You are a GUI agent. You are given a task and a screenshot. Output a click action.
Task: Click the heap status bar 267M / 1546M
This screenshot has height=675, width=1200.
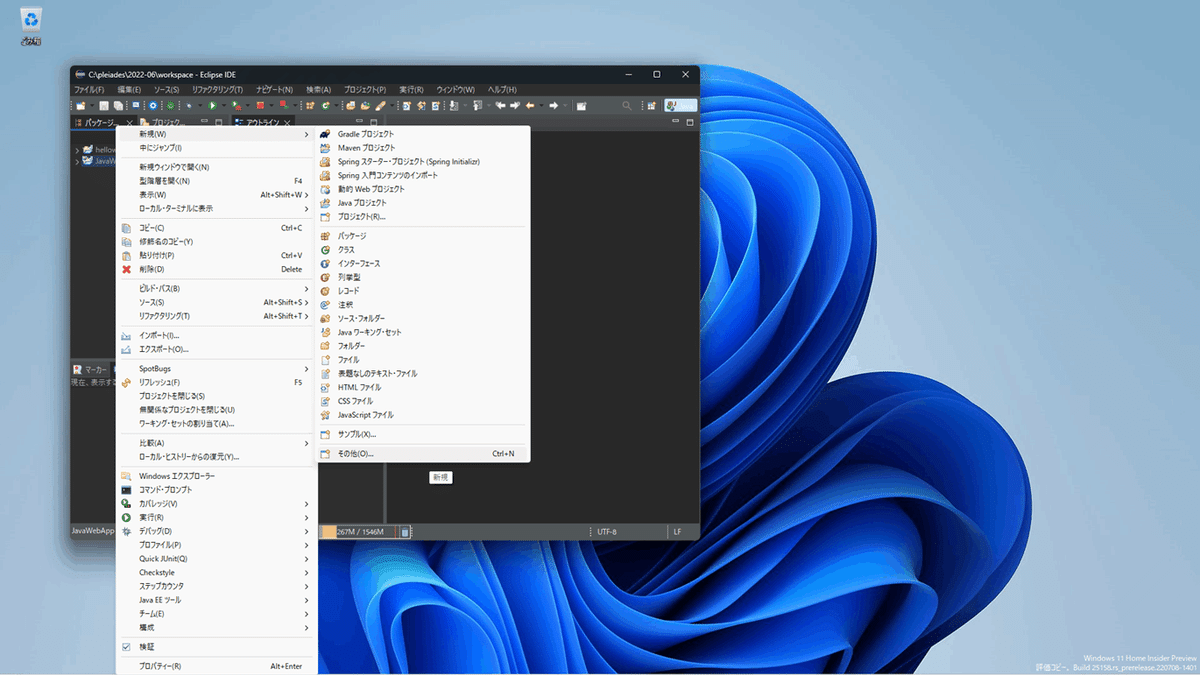pyautogui.click(x=358, y=532)
